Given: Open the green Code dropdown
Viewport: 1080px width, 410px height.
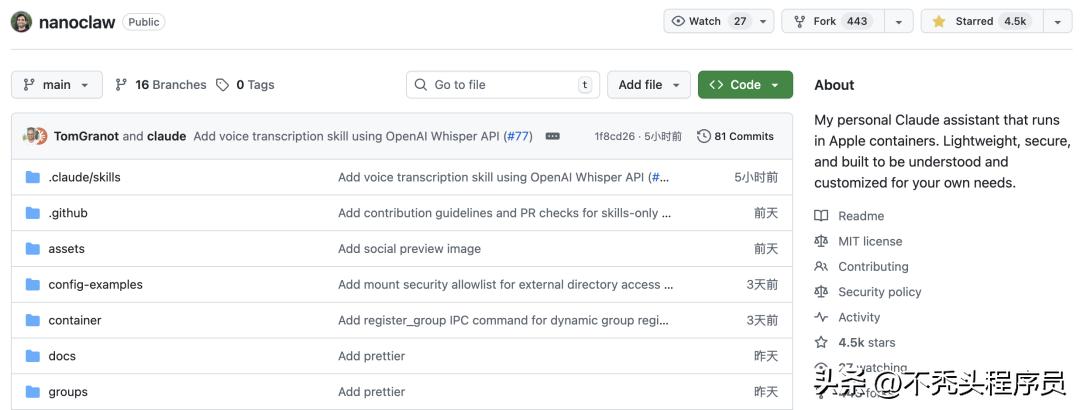Looking at the screenshot, I should tap(745, 85).
